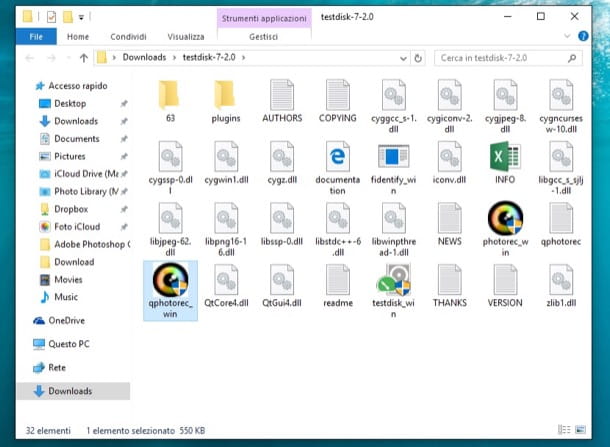Select iconv.dll file
Viewport: 610px width, 447px height.
[449, 163]
